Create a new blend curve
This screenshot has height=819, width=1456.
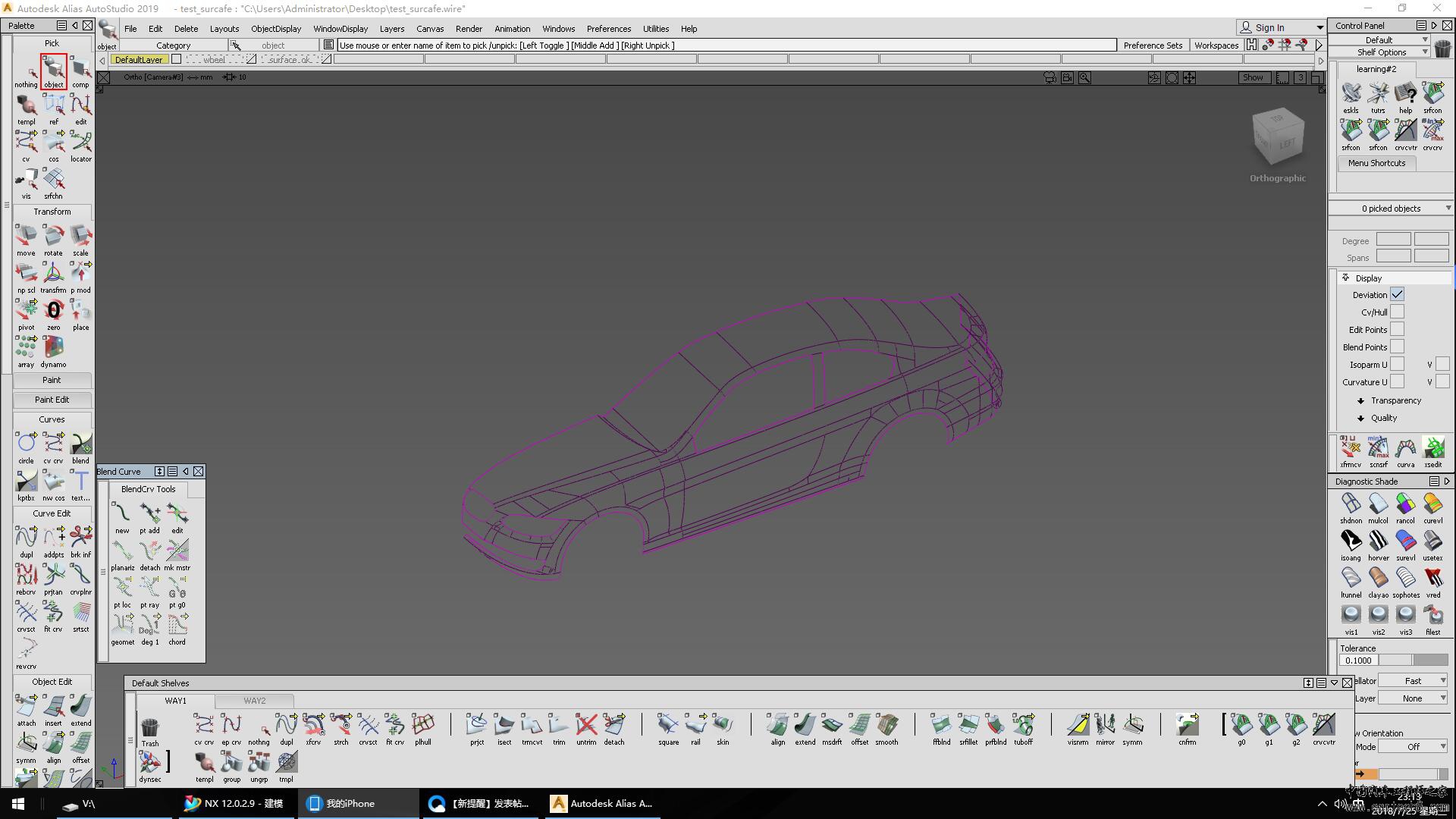tap(122, 517)
